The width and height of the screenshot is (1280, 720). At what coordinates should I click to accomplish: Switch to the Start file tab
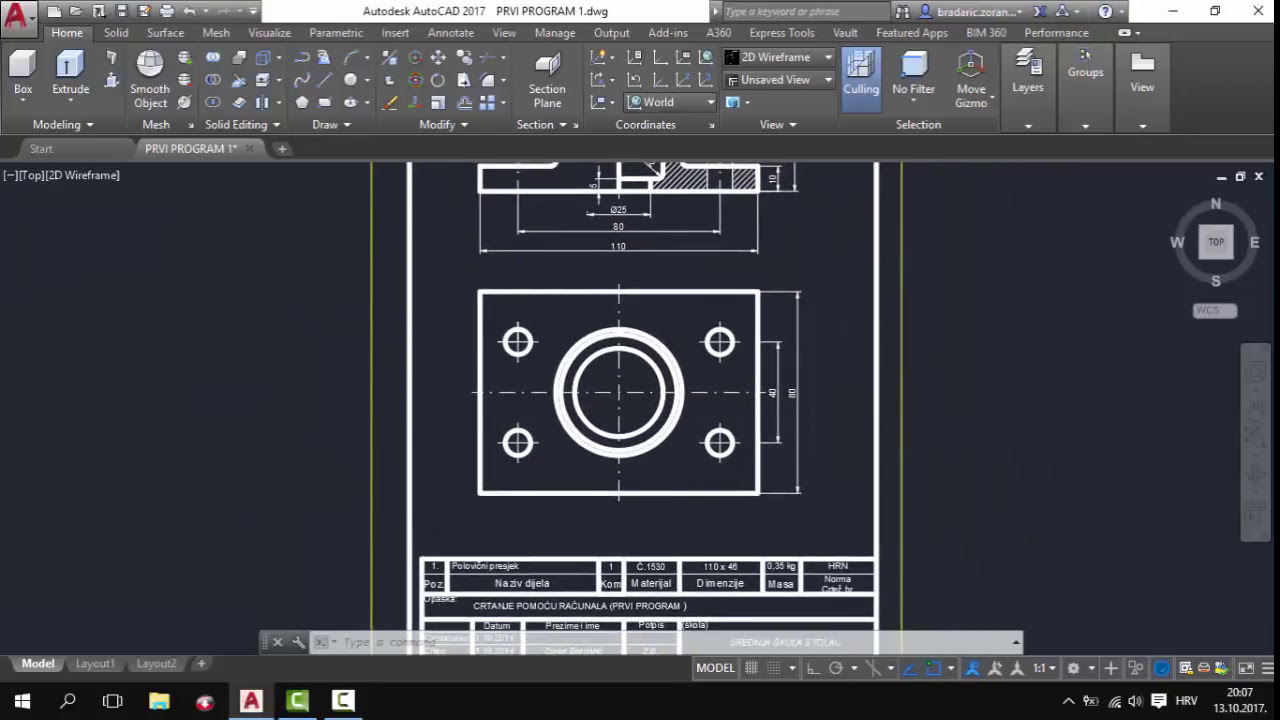[x=41, y=149]
